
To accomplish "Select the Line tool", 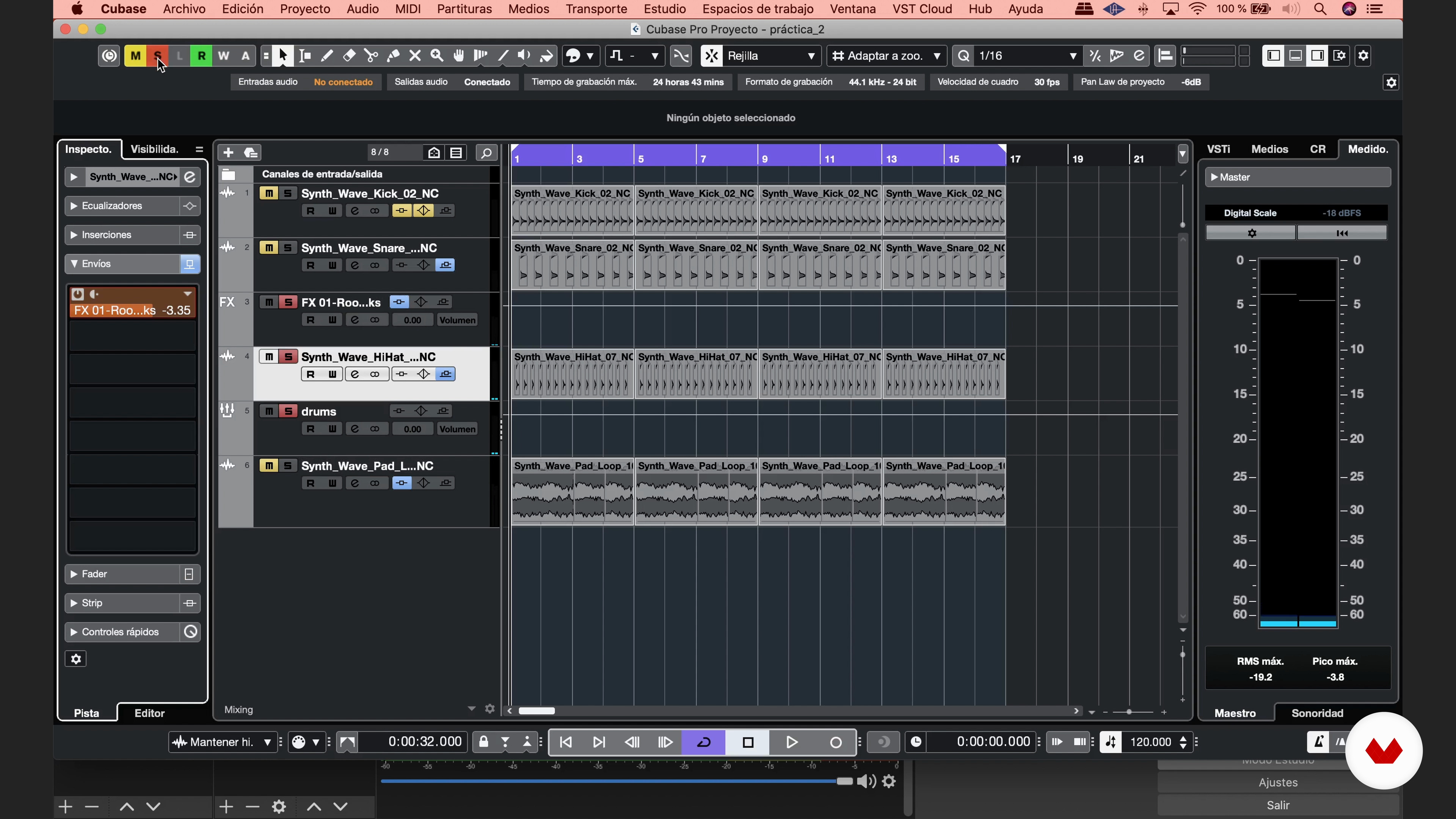I will pos(502,55).
